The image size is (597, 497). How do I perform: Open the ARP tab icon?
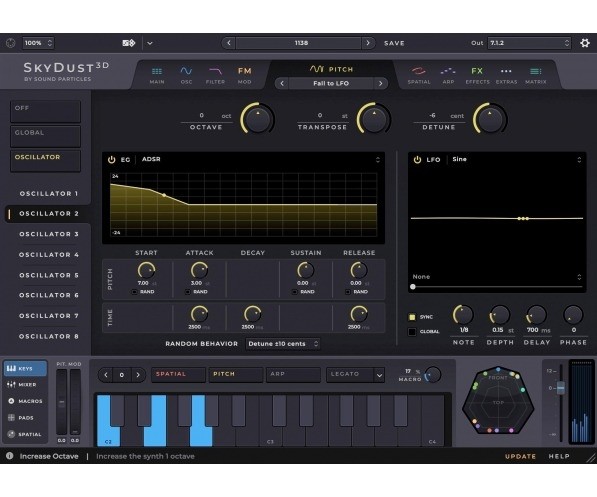[x=448, y=75]
